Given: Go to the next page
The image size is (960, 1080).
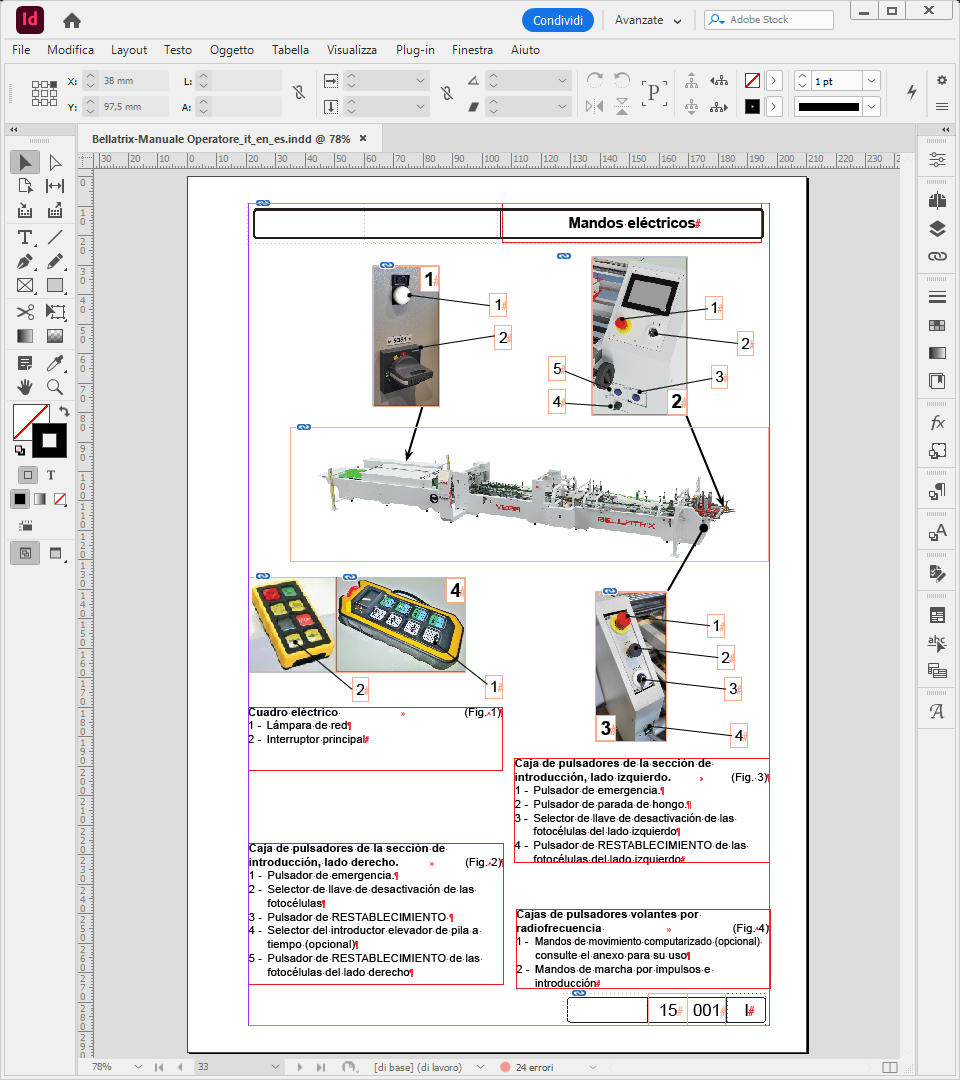Looking at the screenshot, I should pyautogui.click(x=300, y=1066).
